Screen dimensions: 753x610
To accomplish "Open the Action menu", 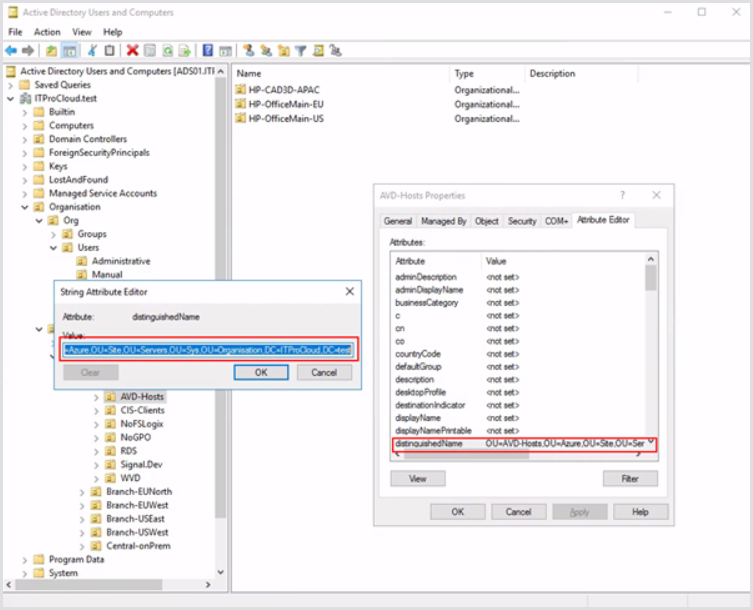I will (47, 32).
